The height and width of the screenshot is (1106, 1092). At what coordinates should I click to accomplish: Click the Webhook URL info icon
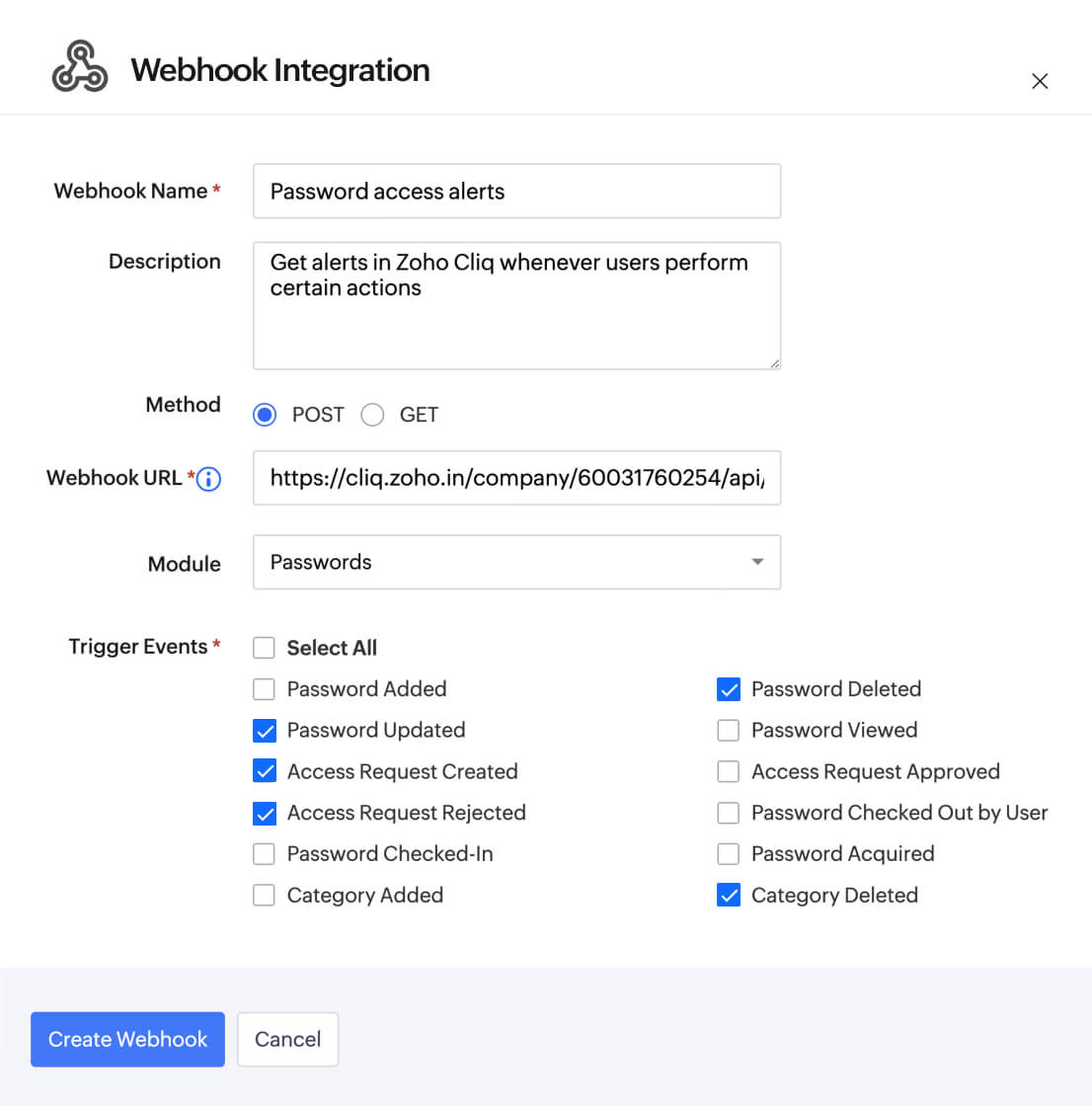point(208,479)
